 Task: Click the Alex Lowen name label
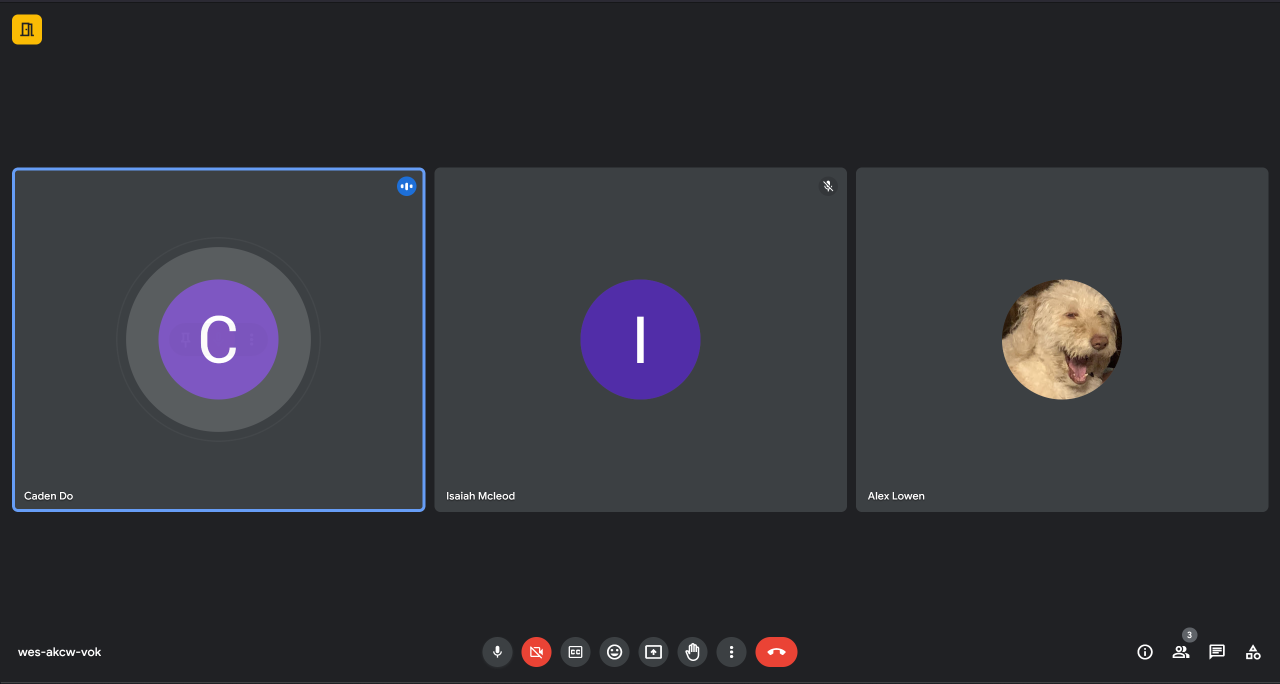(x=896, y=496)
